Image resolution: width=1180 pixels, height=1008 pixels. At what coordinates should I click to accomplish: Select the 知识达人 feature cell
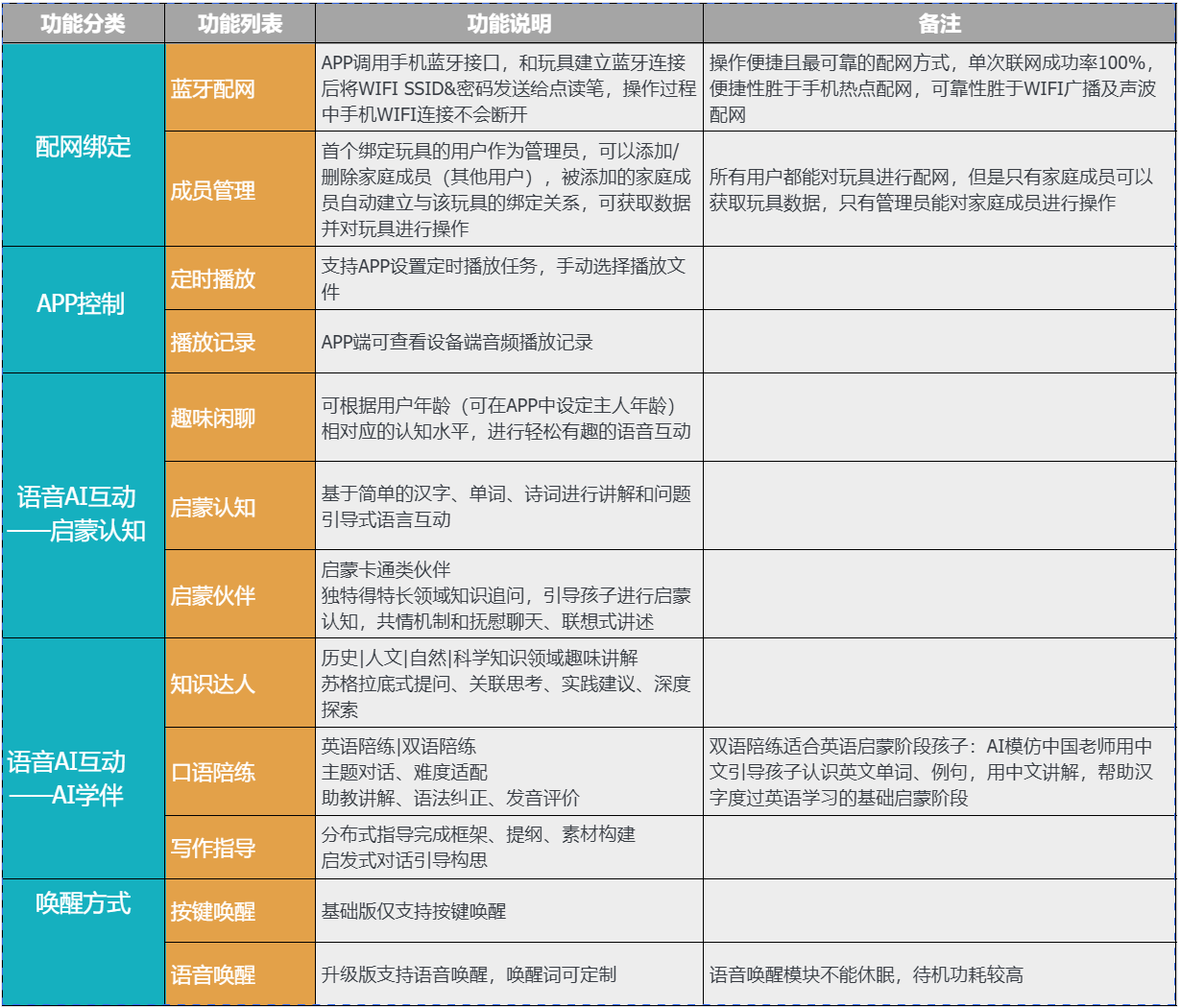[240, 684]
